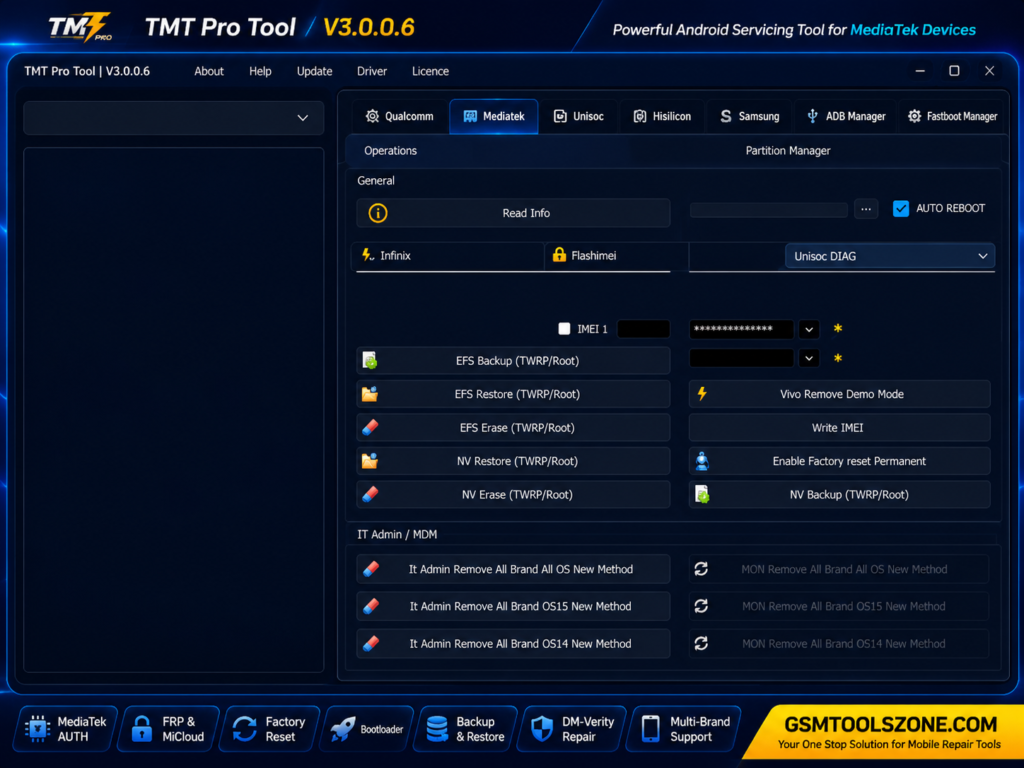Open the ADB Manager tab
Image resolution: width=1024 pixels, height=768 pixels.
point(846,116)
